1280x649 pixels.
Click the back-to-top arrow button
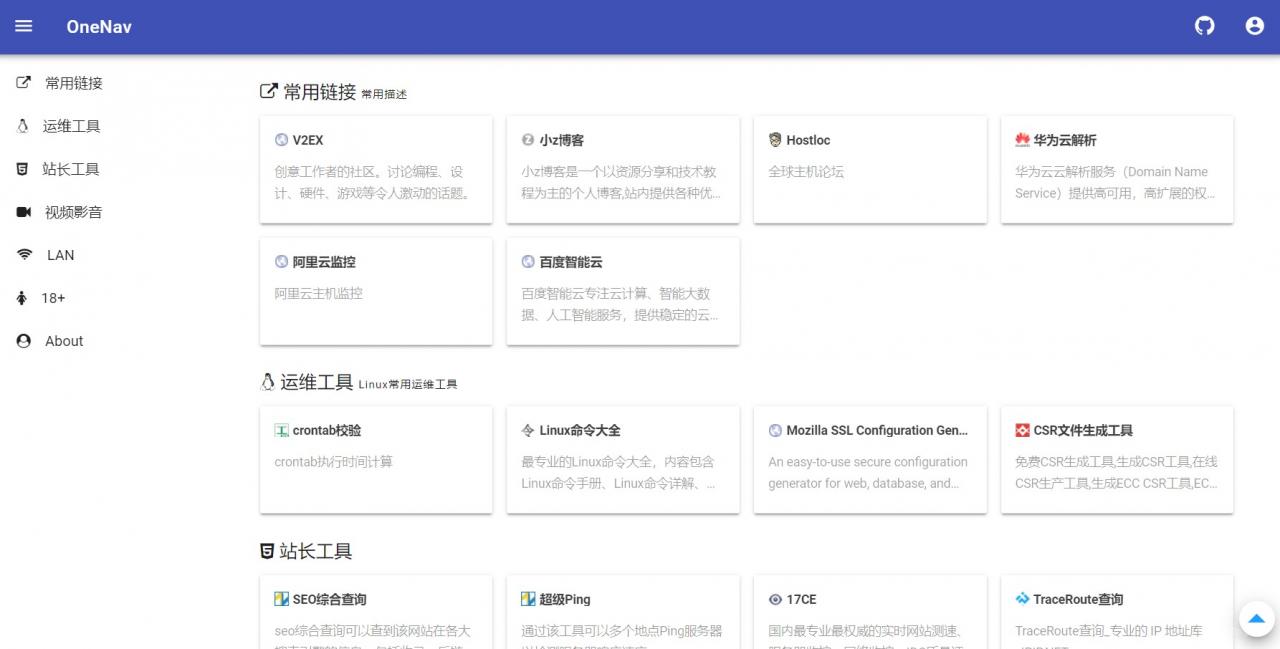(1257, 619)
